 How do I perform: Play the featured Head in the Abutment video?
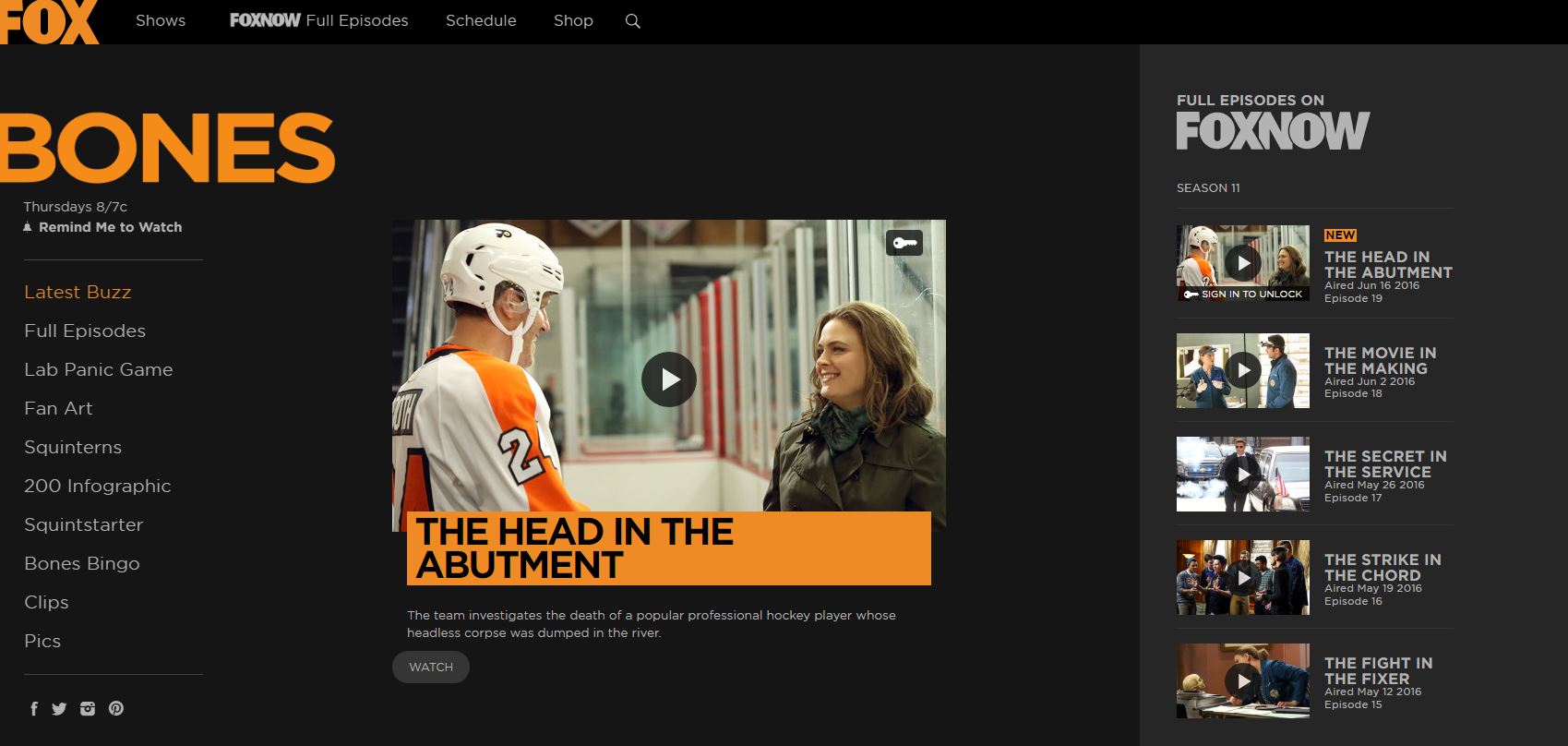click(x=668, y=379)
